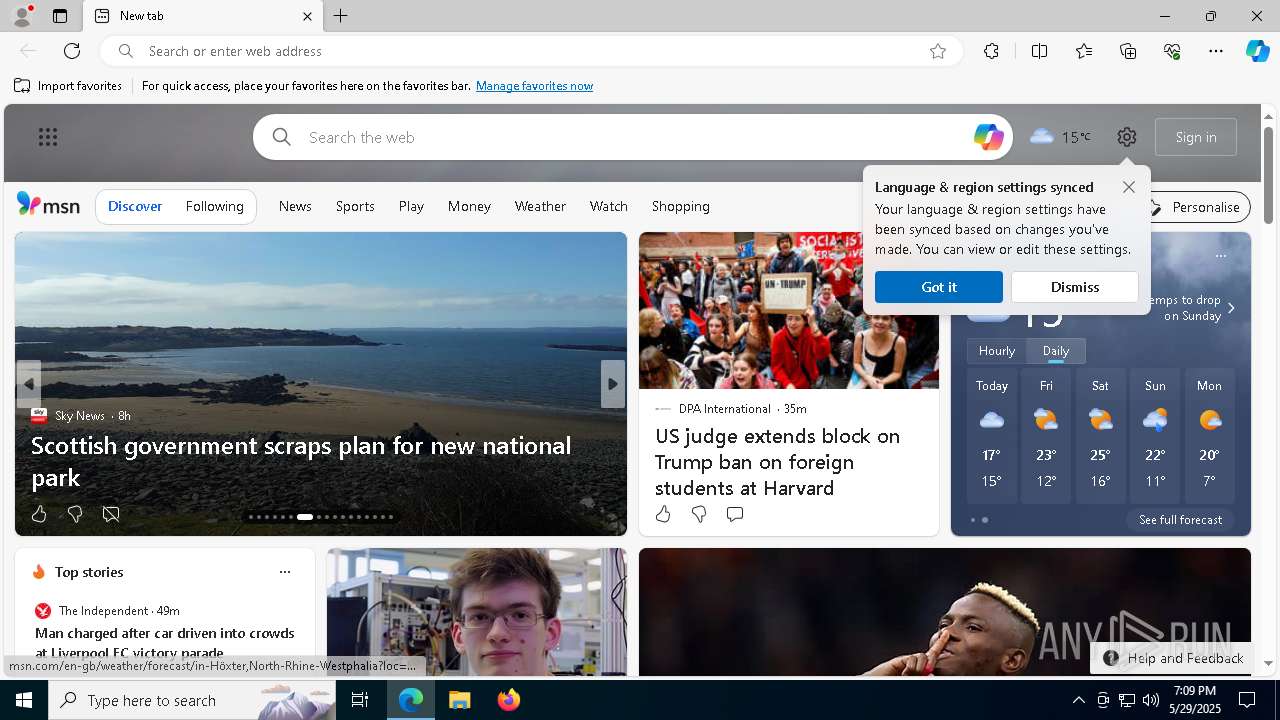Open US judge Harvard headline

778,462
